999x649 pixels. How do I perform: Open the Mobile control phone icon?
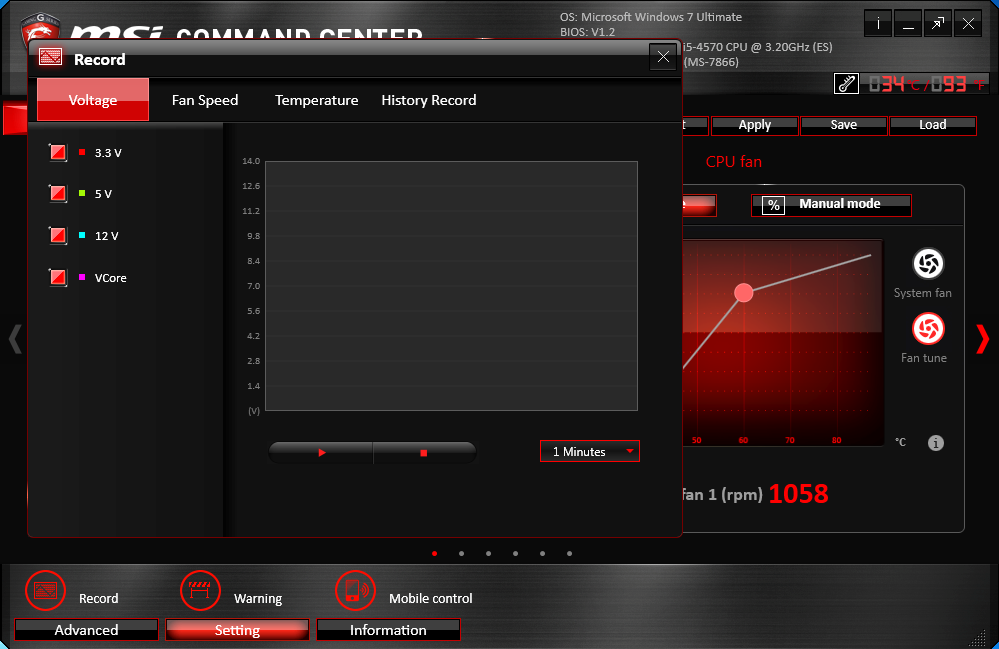[355, 590]
